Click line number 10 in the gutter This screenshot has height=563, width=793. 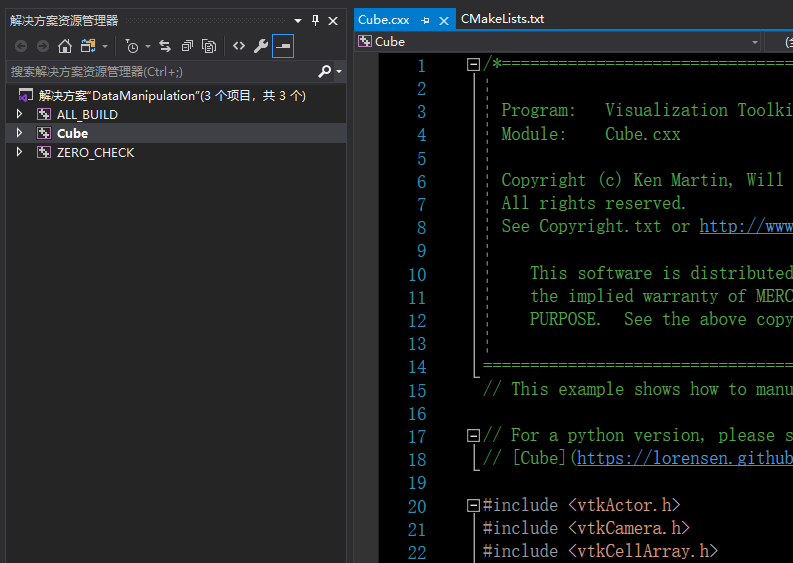[x=417, y=275]
